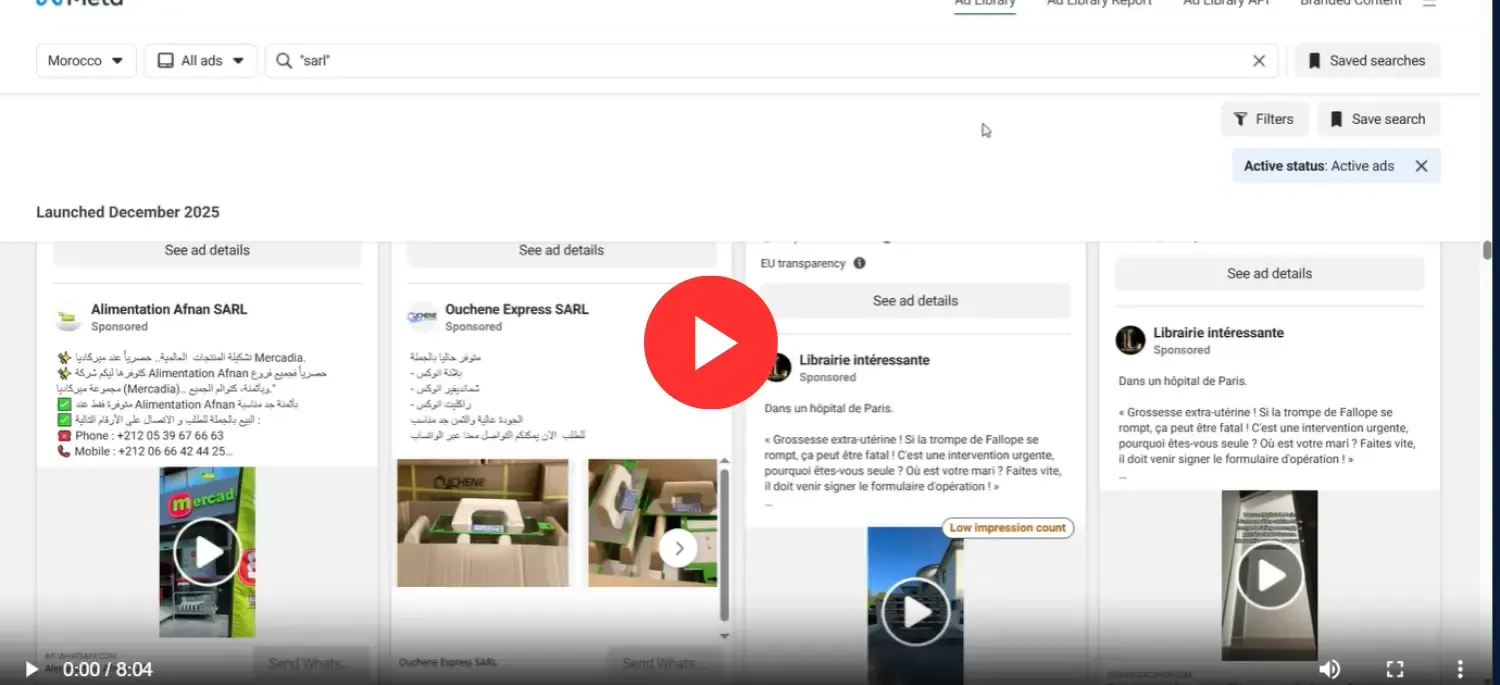Open Saved searches
The image size is (1500, 685).
pyautogui.click(x=1367, y=60)
